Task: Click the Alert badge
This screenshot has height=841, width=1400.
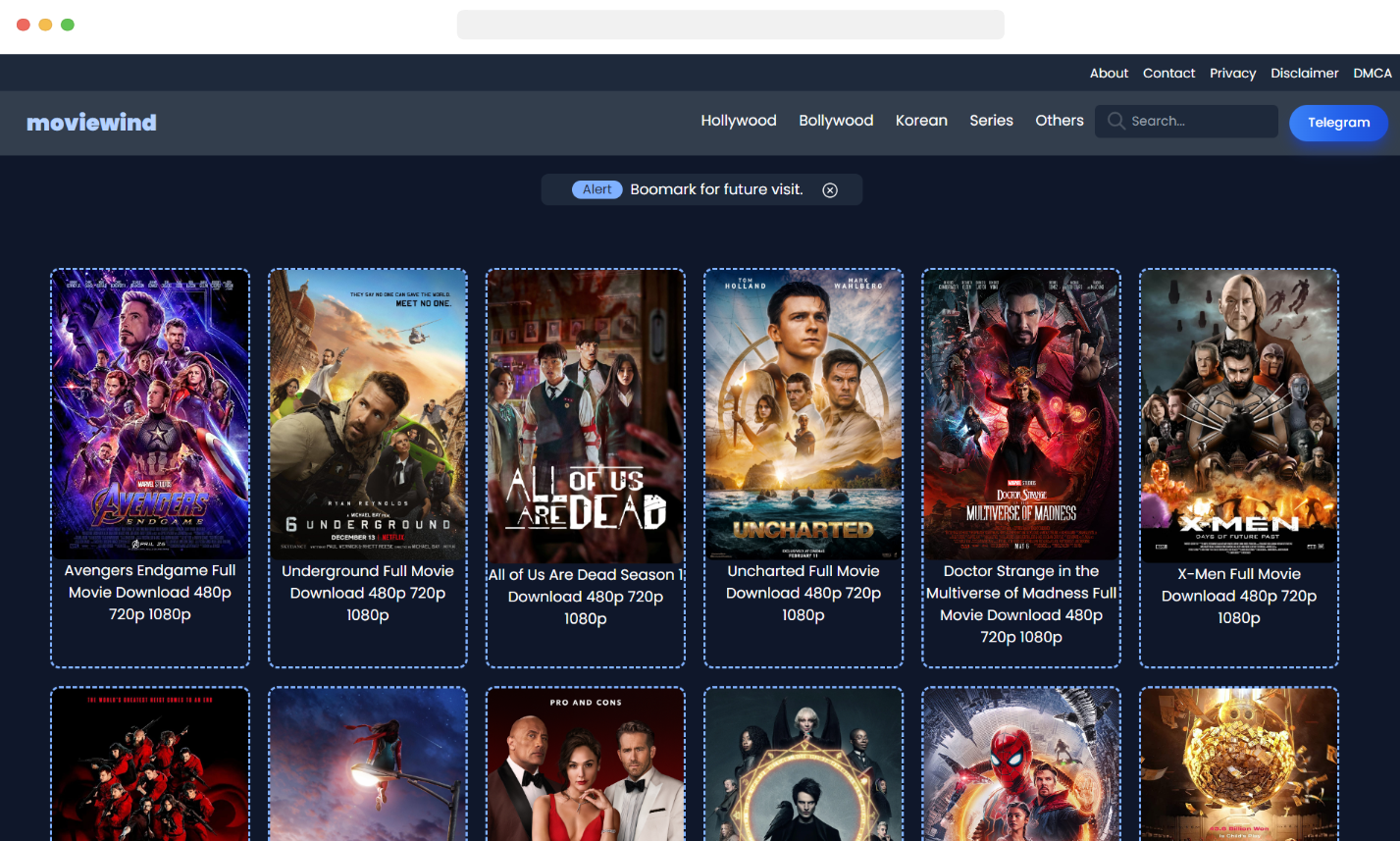Action: 597,189
